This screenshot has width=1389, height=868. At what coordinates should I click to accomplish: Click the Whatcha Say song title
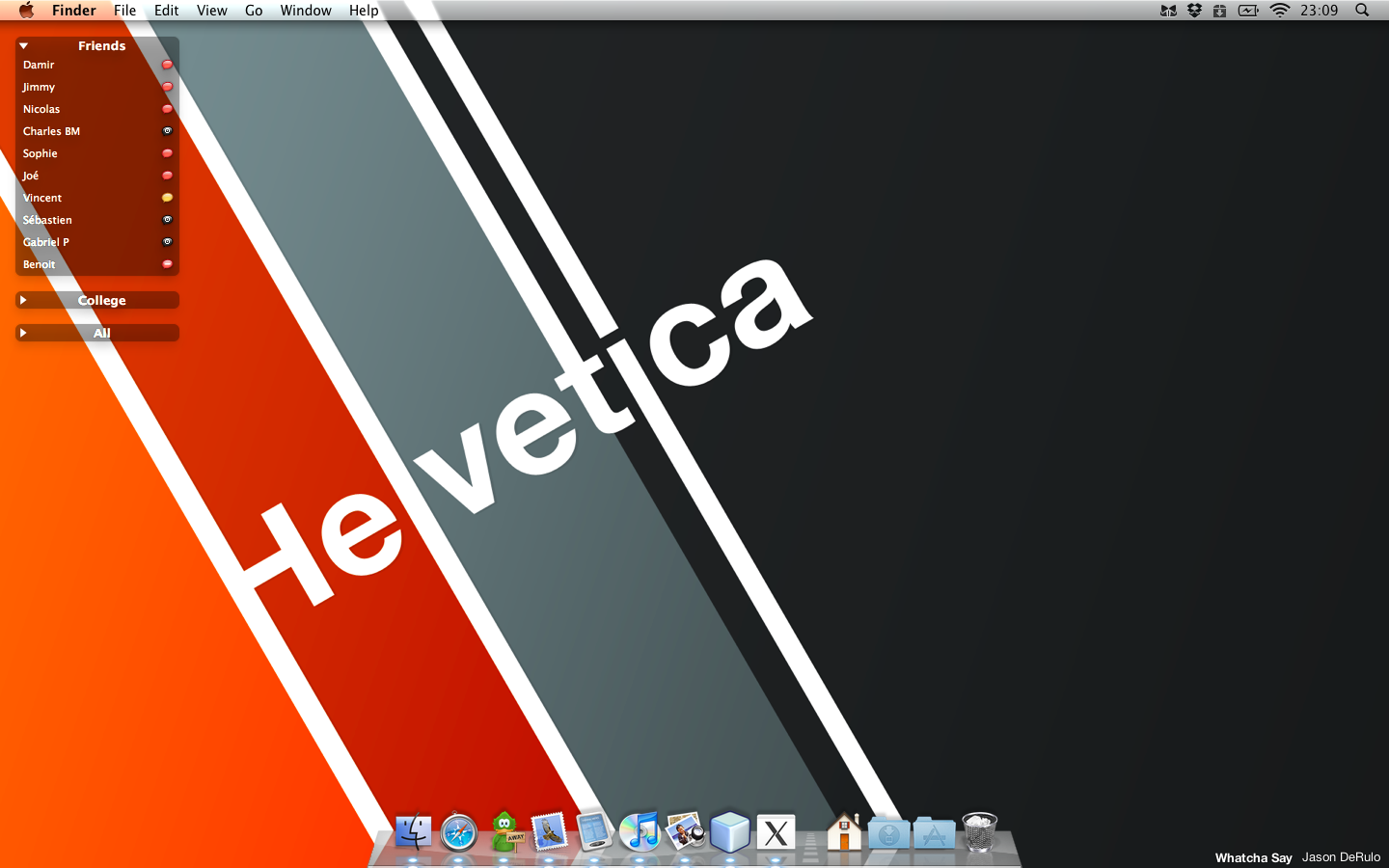(x=1253, y=857)
